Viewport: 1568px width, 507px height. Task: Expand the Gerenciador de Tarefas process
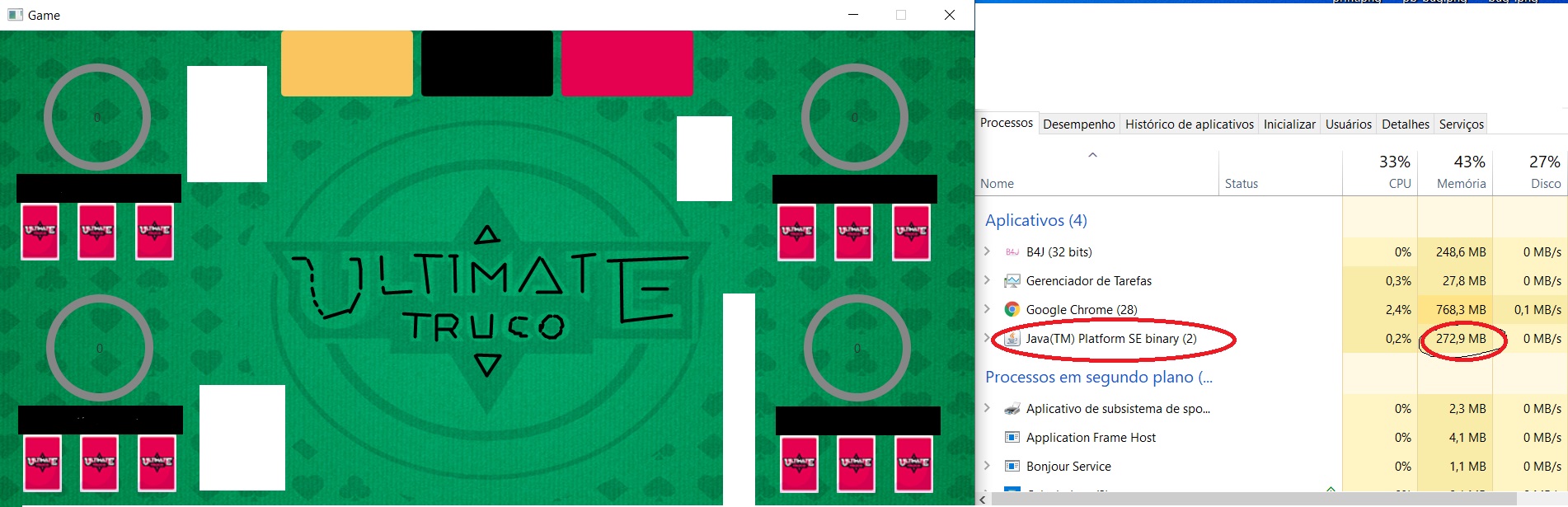(987, 280)
